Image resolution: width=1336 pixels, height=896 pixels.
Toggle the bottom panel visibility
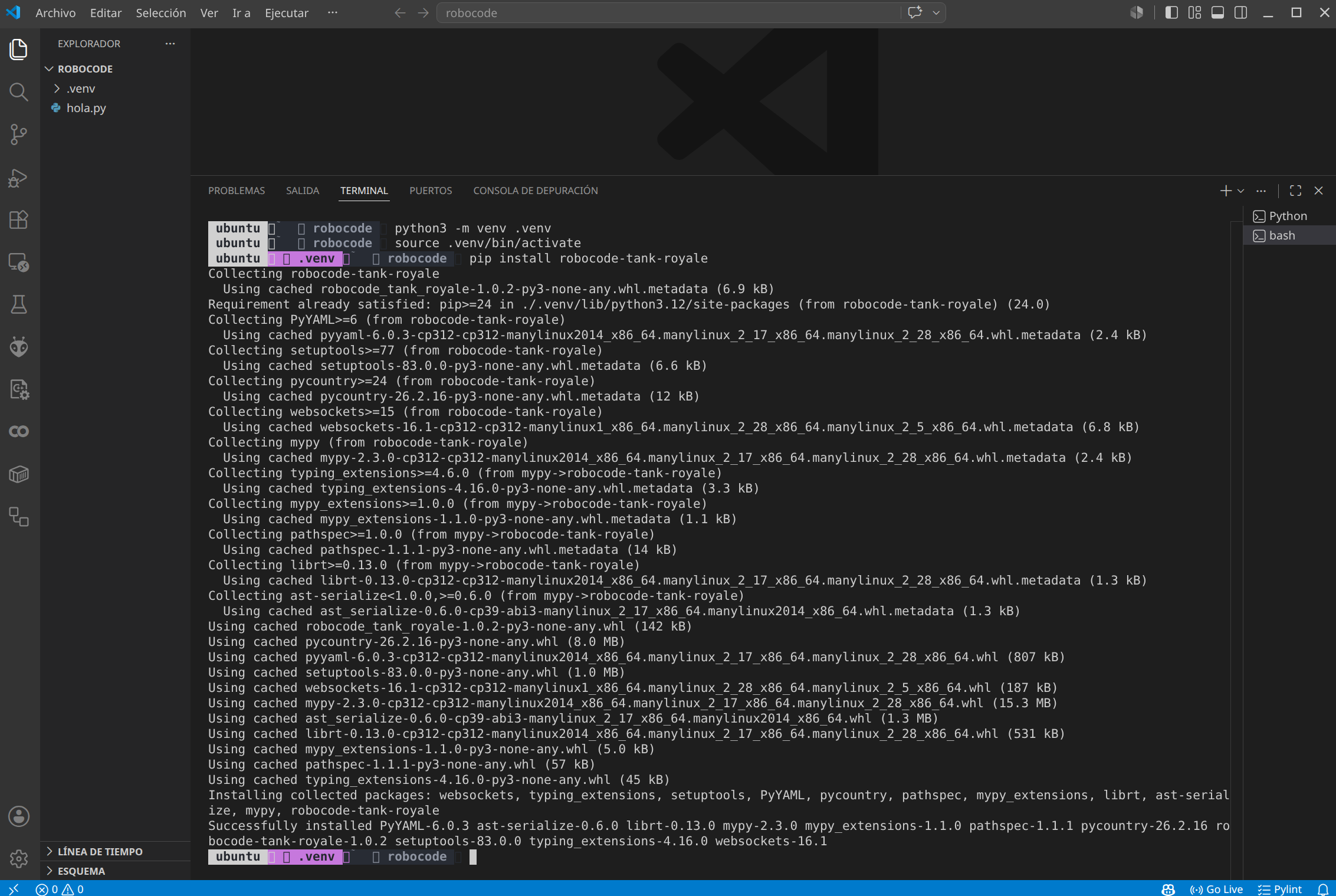[x=1217, y=12]
